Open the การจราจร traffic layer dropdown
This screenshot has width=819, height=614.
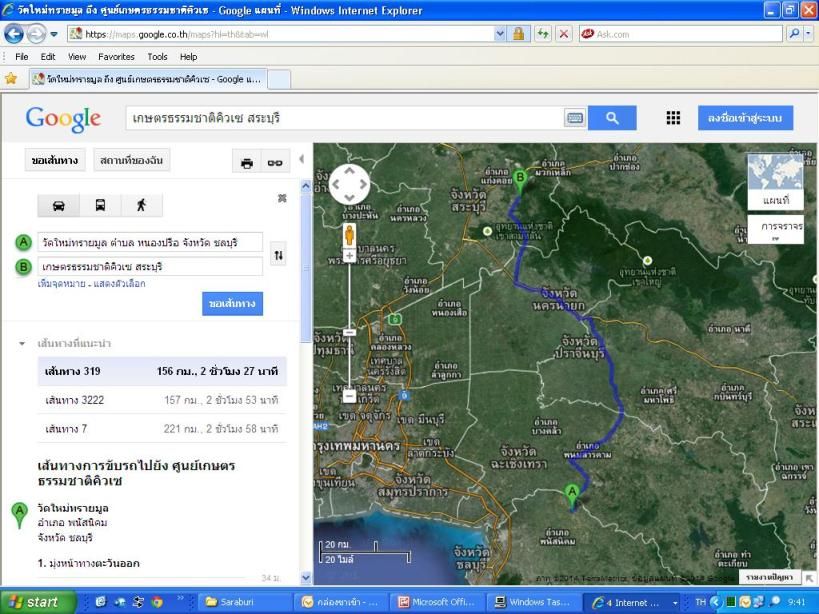pyautogui.click(x=776, y=230)
